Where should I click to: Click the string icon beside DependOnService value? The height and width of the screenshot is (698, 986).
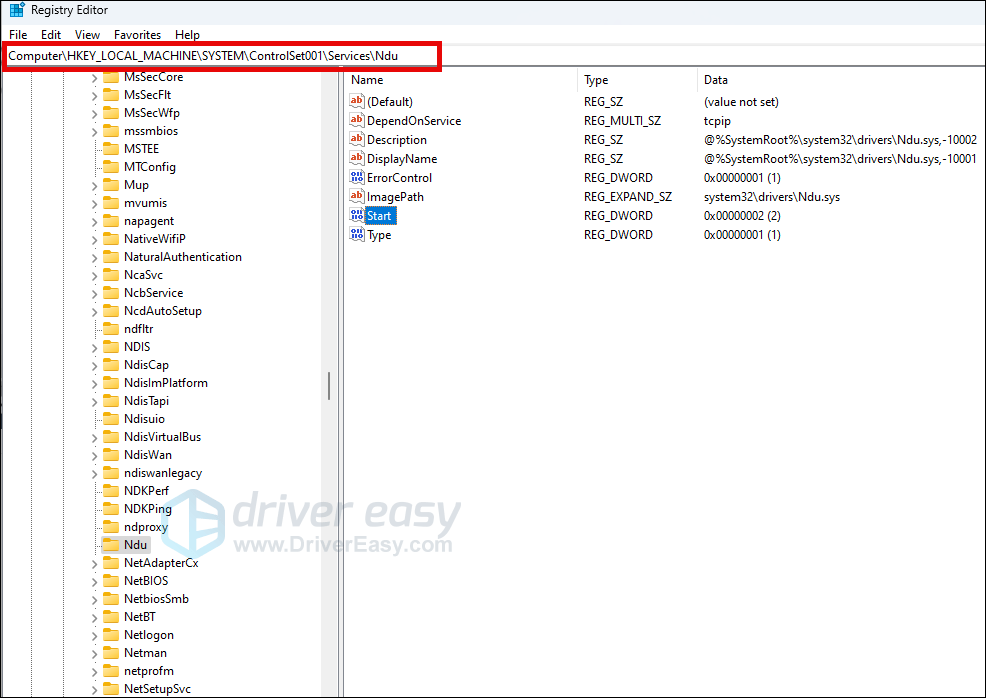click(x=356, y=121)
